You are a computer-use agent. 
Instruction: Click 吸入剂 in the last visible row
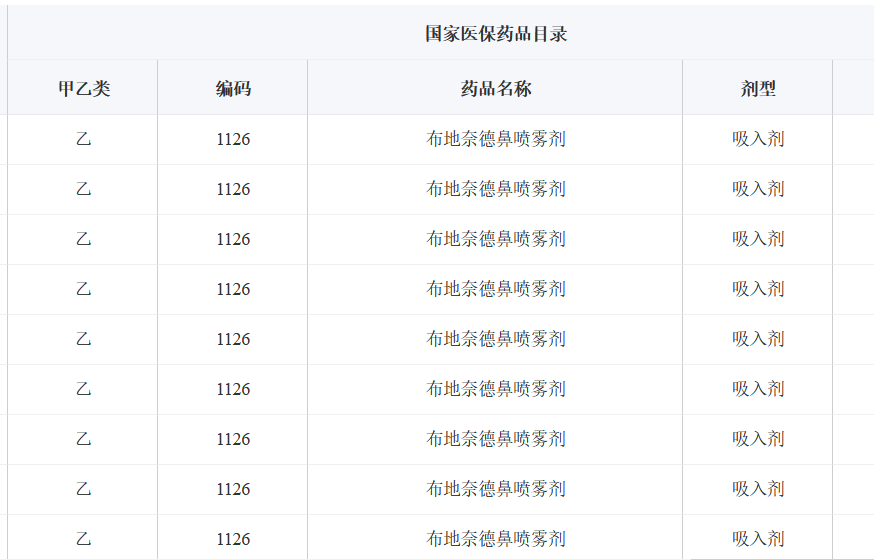[758, 539]
